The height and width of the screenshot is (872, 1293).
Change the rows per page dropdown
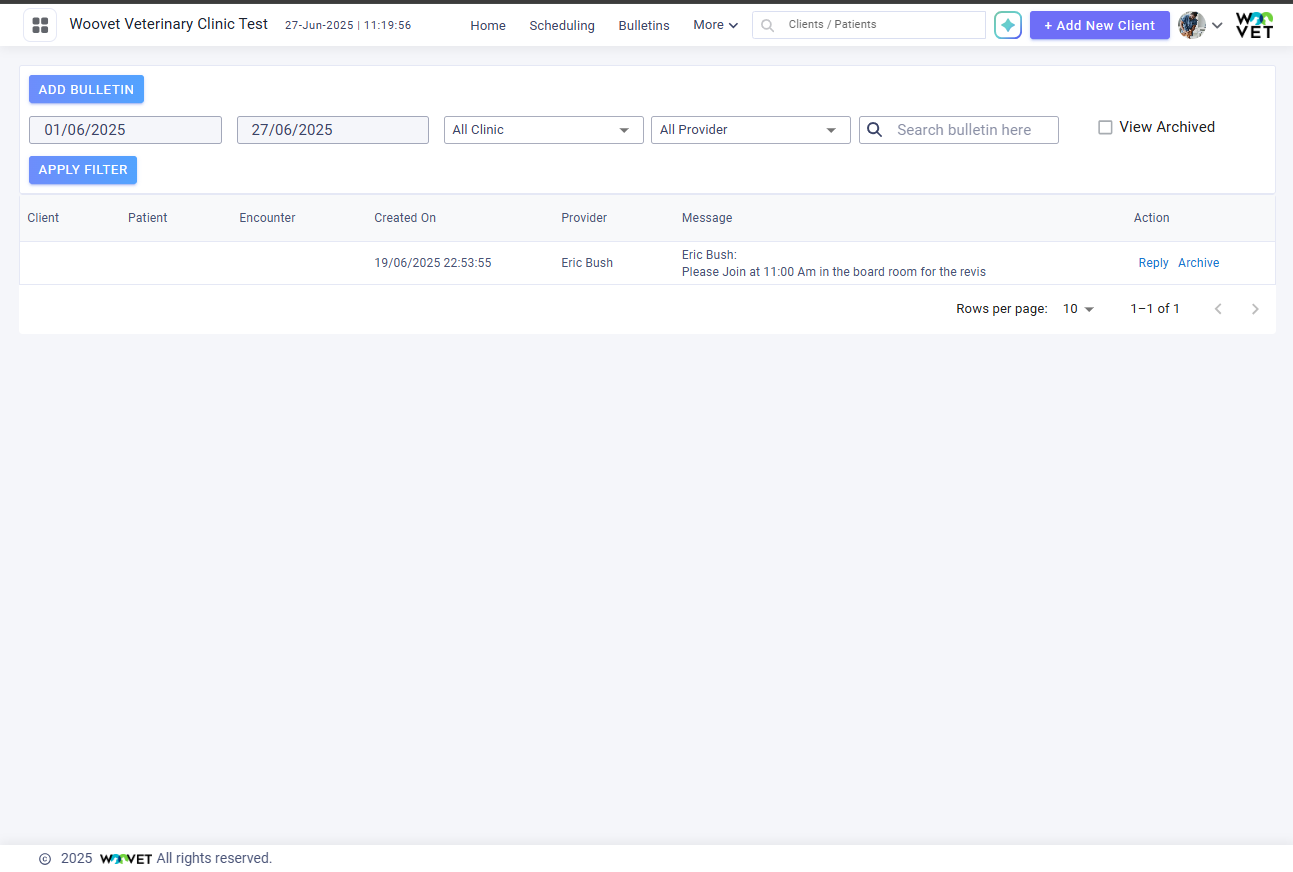pyautogui.click(x=1078, y=309)
